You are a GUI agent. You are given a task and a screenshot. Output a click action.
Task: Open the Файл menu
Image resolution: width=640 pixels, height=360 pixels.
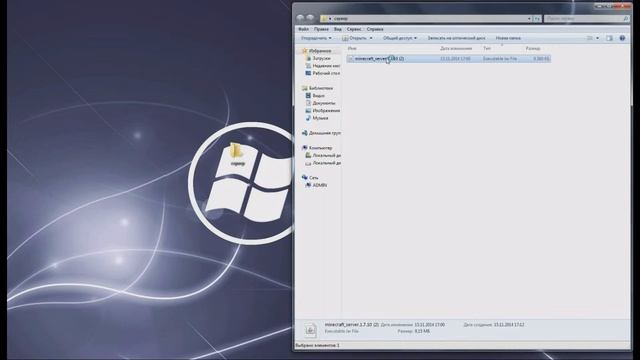point(303,29)
